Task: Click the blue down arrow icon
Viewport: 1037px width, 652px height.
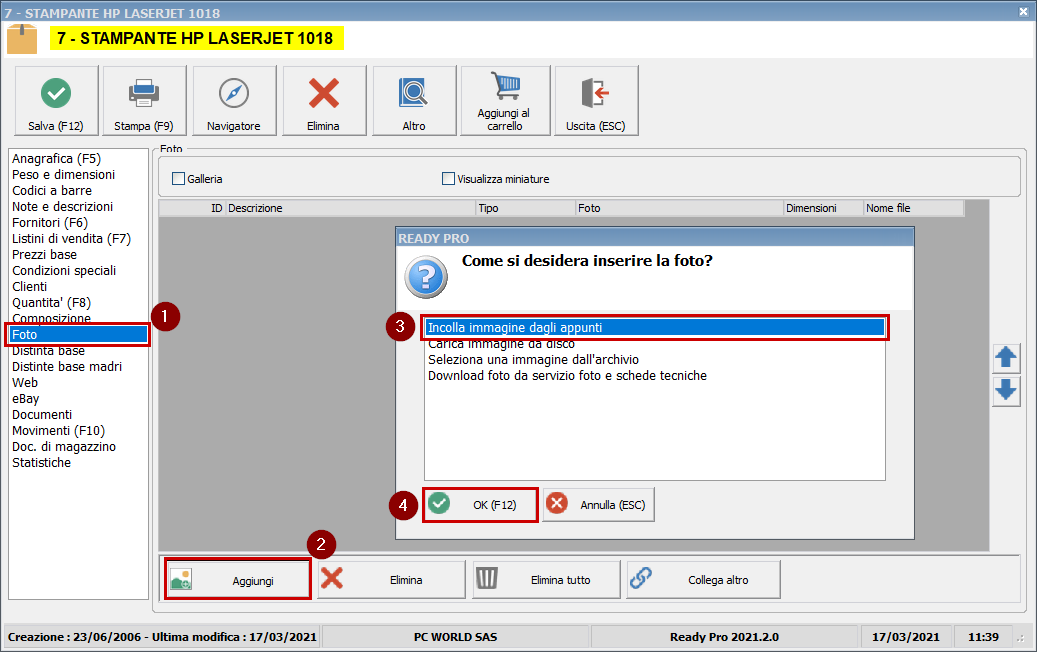Action: click(1006, 390)
